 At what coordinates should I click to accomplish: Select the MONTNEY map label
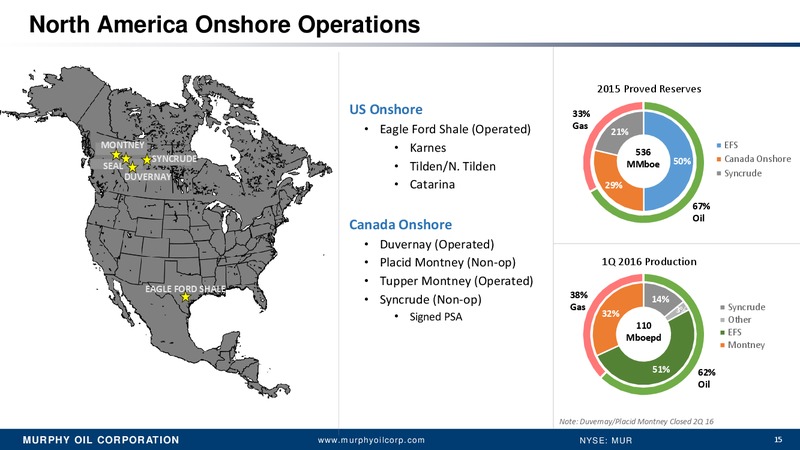(122, 145)
